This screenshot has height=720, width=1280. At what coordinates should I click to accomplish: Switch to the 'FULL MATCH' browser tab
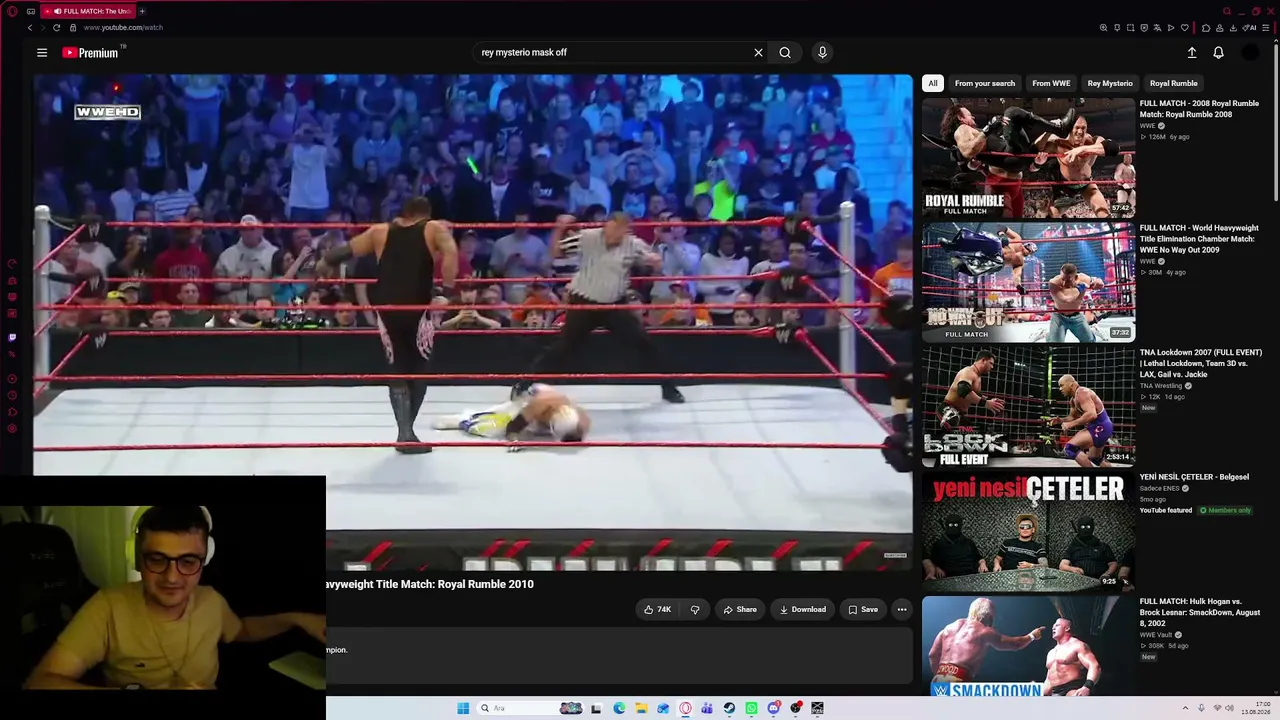tap(87, 11)
